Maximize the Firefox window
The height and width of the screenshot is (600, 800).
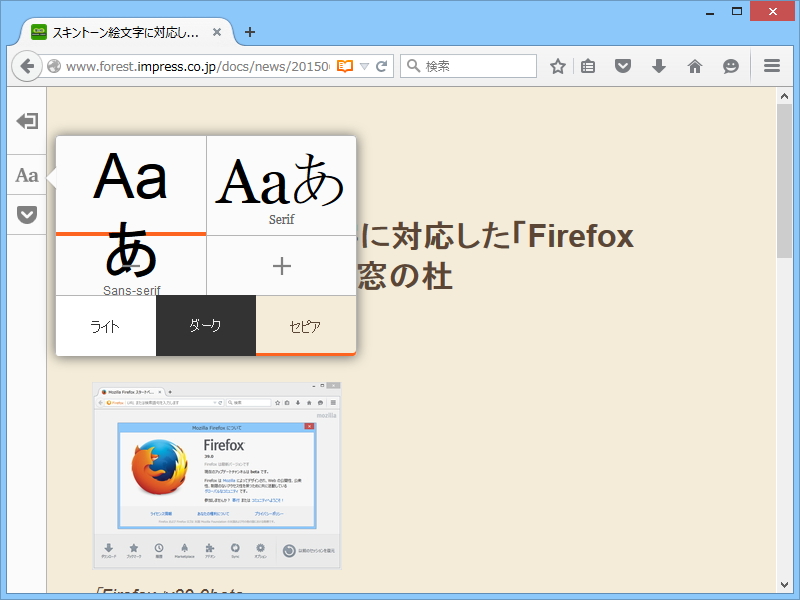(737, 11)
